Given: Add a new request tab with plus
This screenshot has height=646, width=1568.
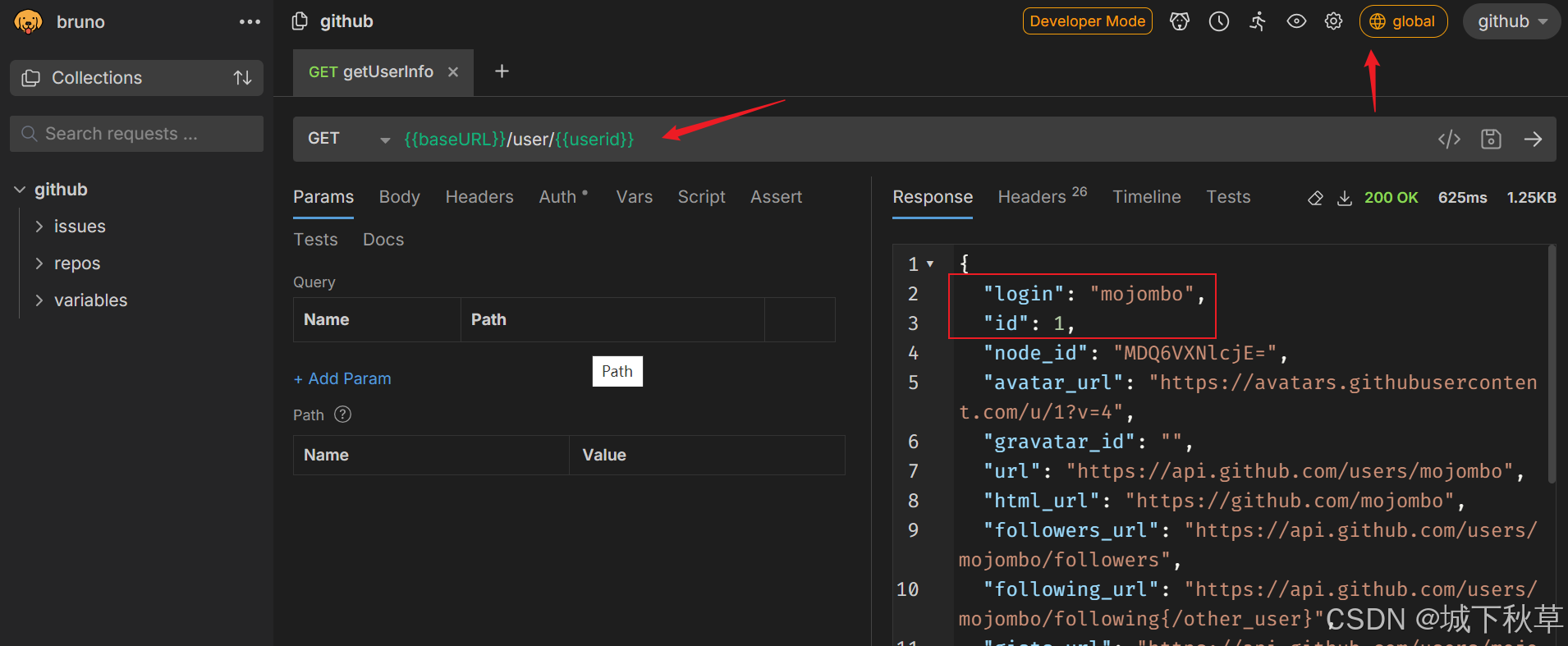Looking at the screenshot, I should click(502, 71).
